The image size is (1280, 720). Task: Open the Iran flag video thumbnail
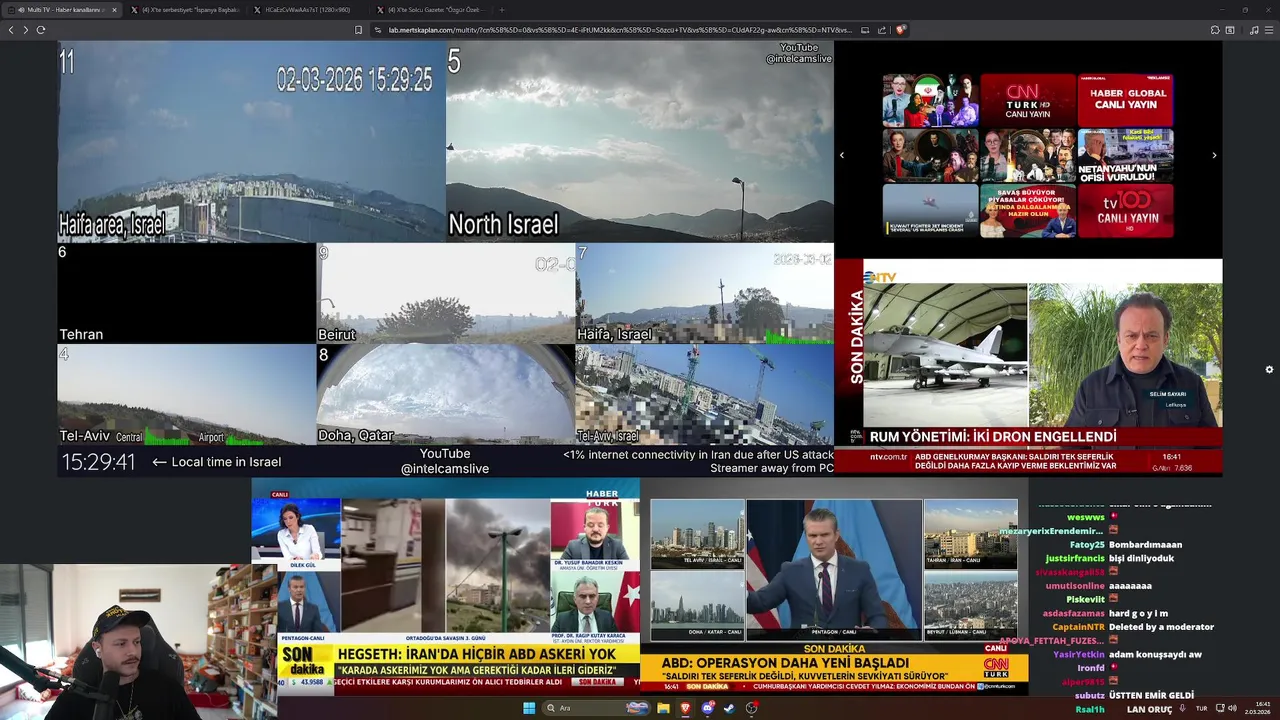click(x=930, y=100)
